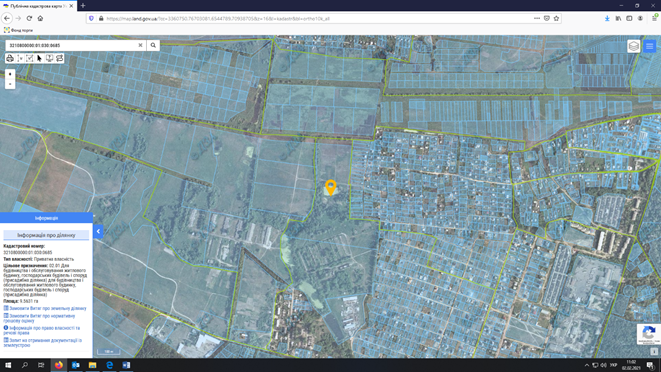Image resolution: width=661 pixels, height=372 pixels.
Task: Zoom in on the map
Action: [x=10, y=74]
